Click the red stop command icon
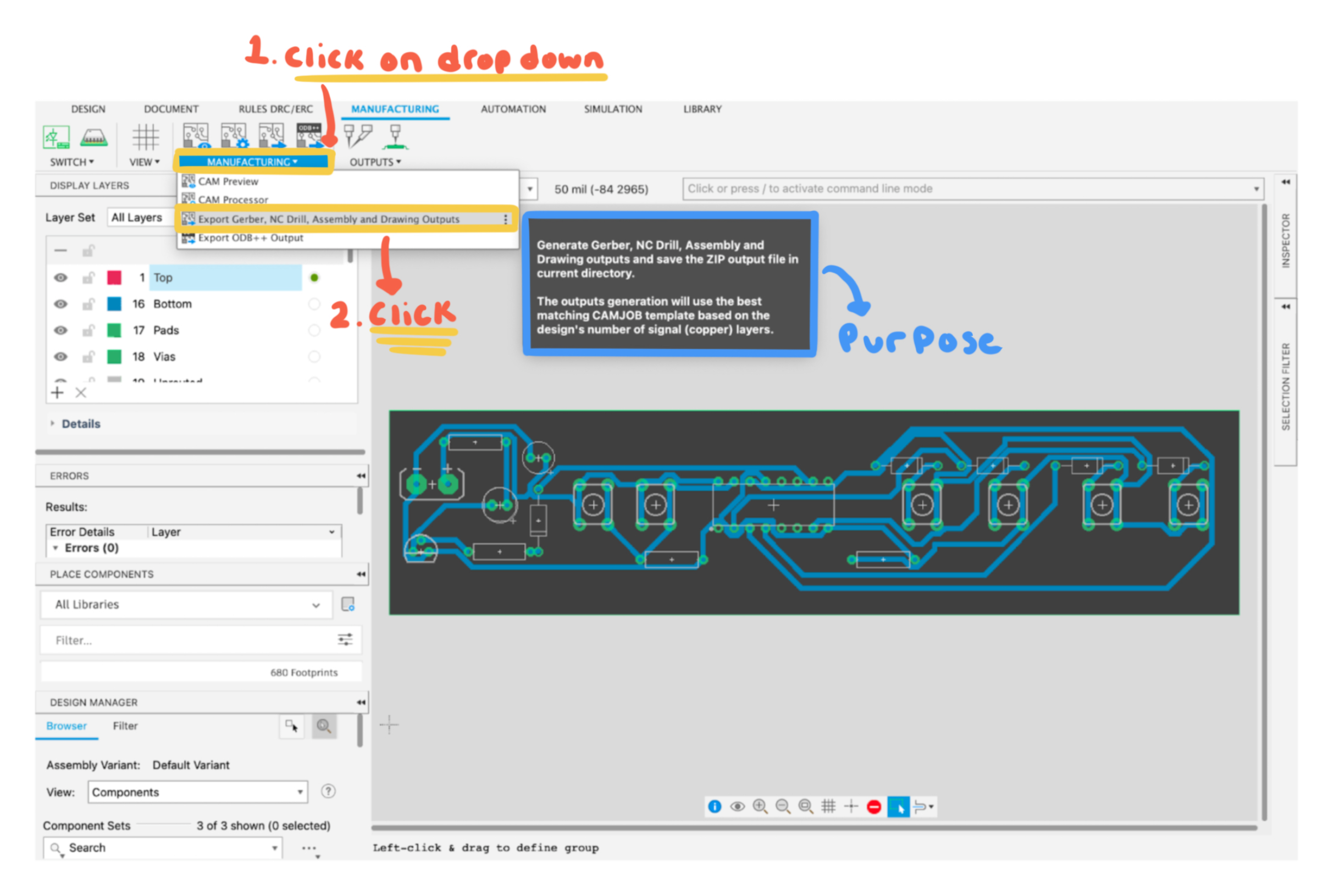 coord(873,806)
